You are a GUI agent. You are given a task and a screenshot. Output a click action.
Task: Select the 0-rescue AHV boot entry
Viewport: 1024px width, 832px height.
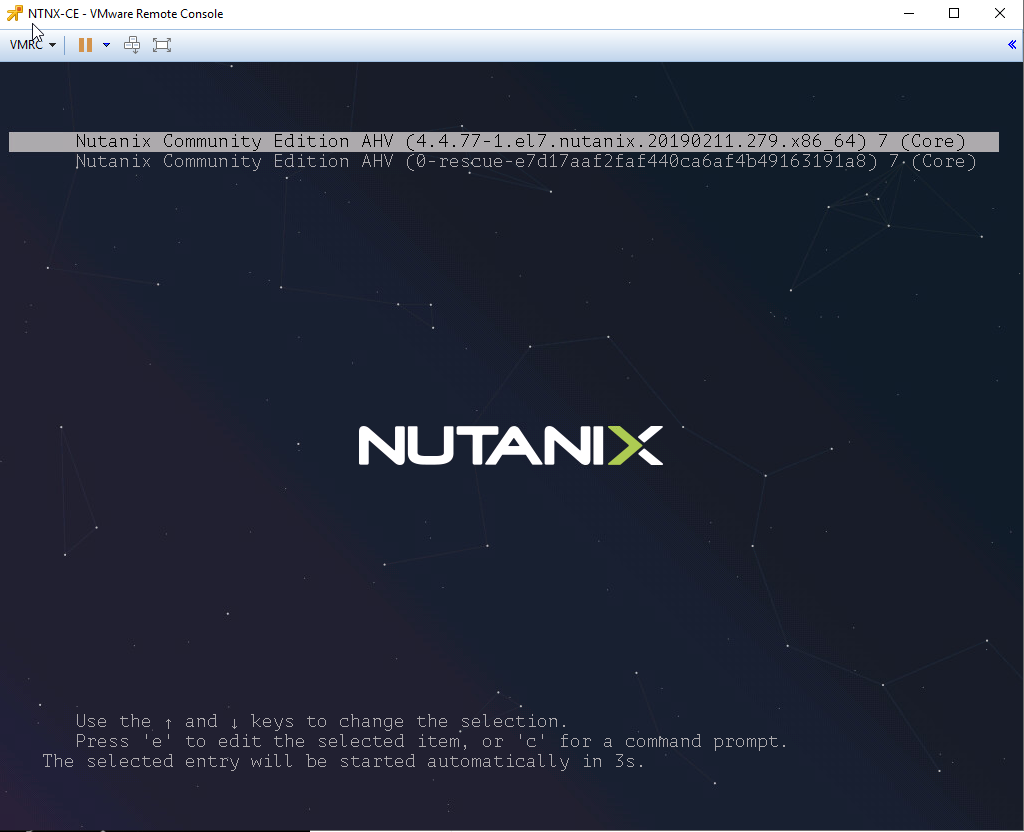coord(525,161)
